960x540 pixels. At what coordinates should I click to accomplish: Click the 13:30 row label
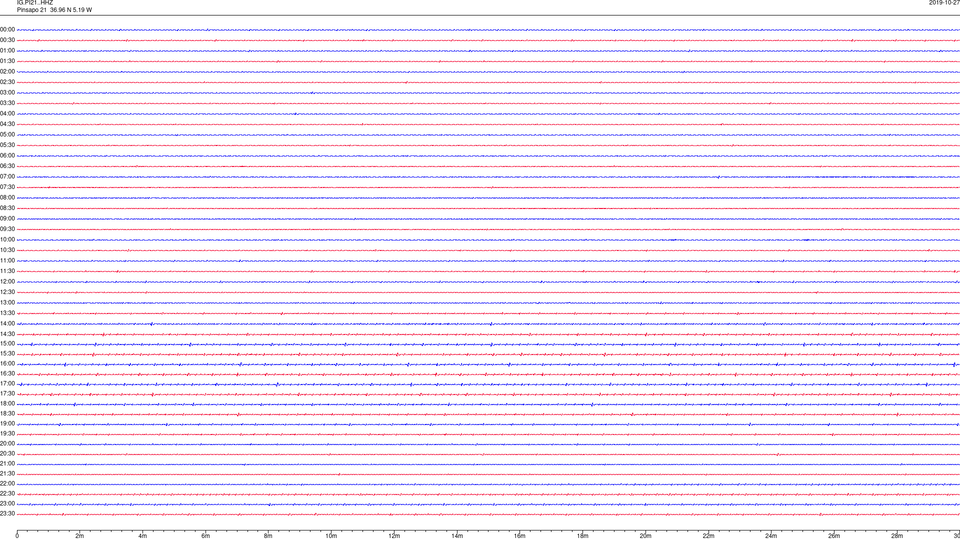point(7,313)
